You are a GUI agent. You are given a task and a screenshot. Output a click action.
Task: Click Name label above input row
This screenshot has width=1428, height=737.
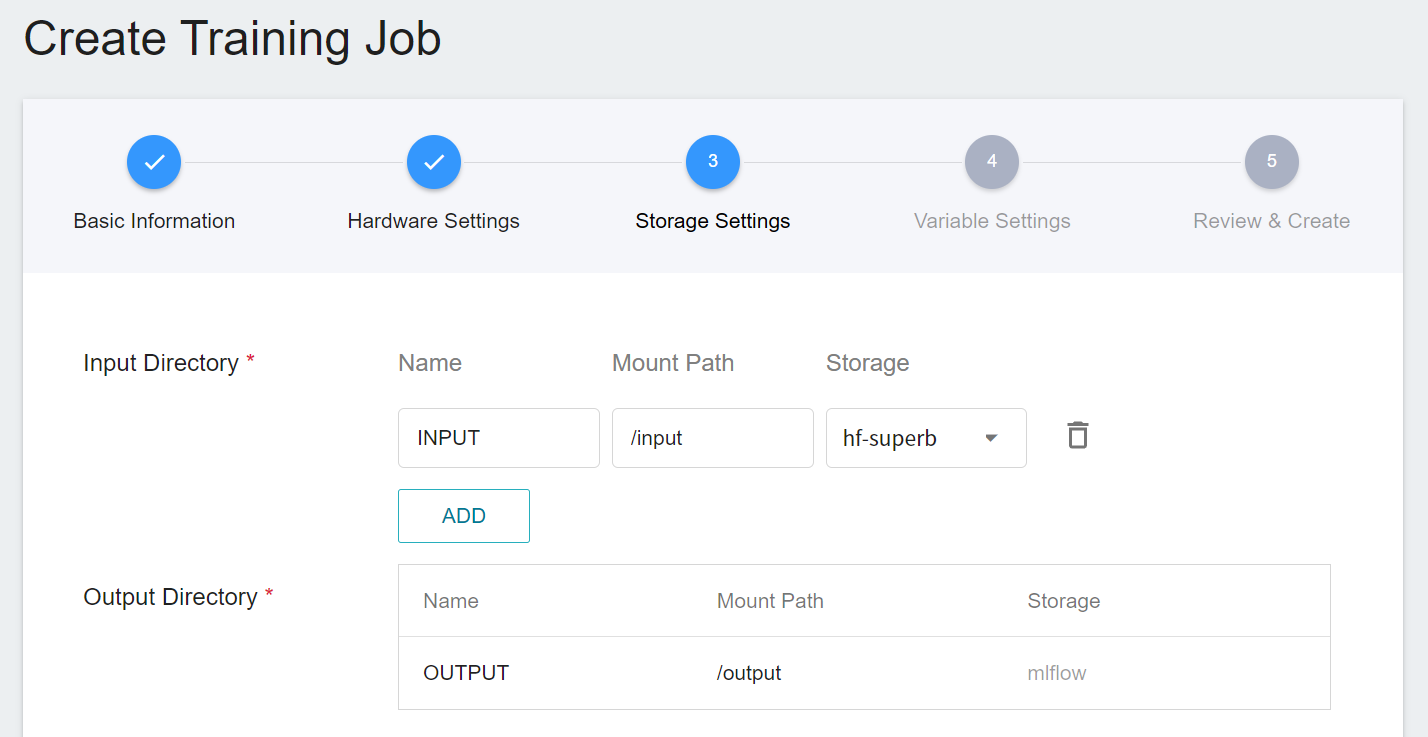(x=430, y=363)
